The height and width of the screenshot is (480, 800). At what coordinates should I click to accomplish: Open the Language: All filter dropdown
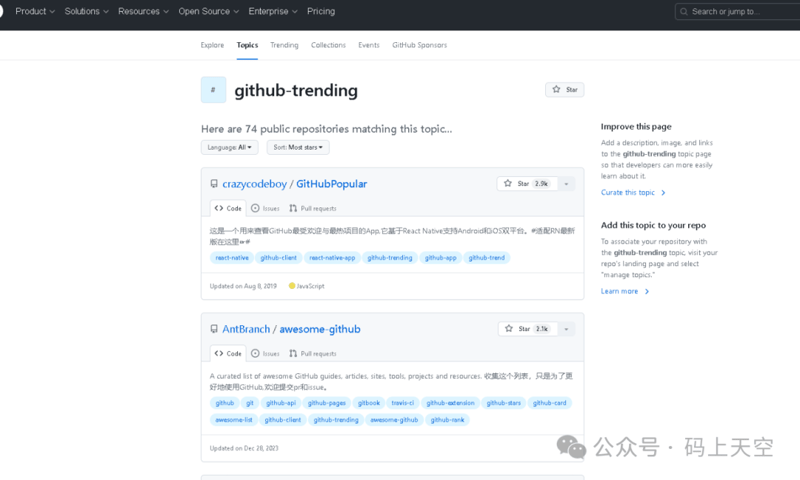(229, 147)
